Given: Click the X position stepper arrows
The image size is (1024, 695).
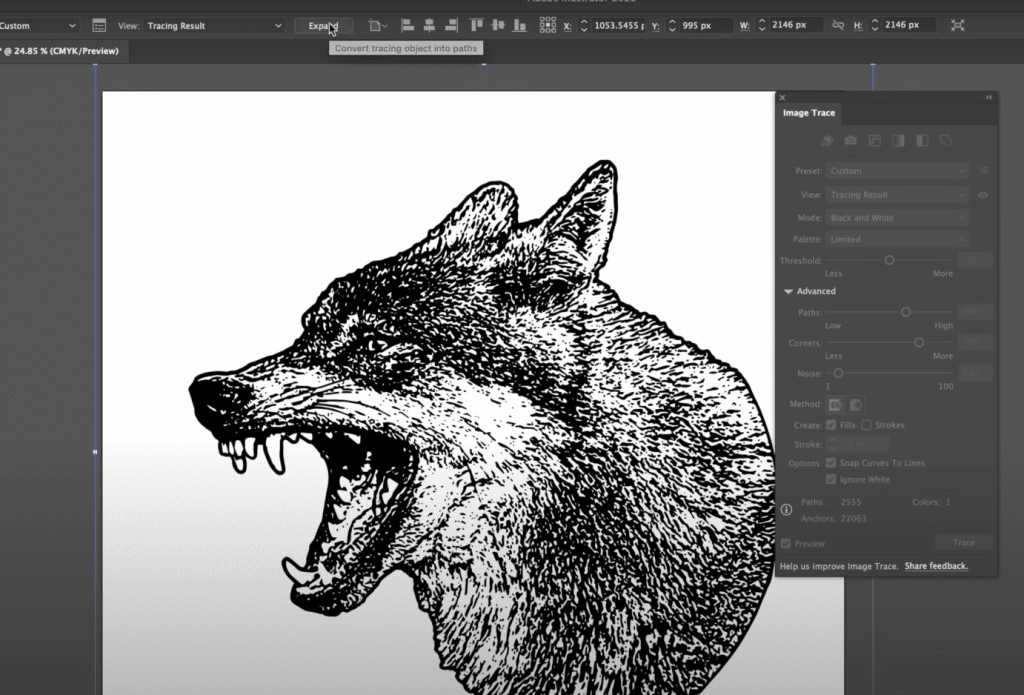Looking at the screenshot, I should coord(584,25).
